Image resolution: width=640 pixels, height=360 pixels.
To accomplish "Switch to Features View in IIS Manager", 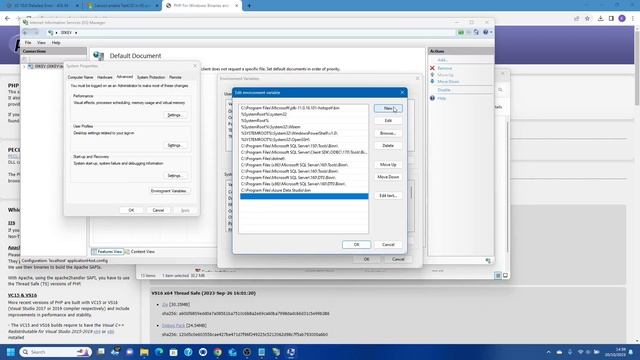I will pyautogui.click(x=107, y=252).
